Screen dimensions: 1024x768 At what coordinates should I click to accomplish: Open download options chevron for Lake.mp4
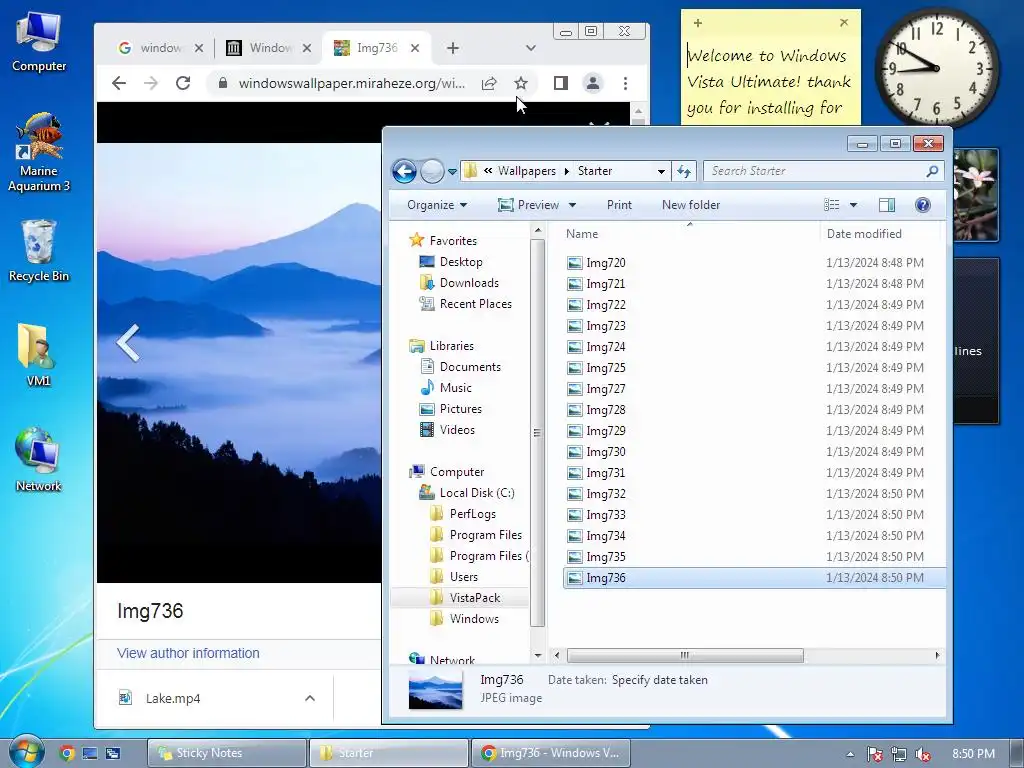pyautogui.click(x=310, y=698)
